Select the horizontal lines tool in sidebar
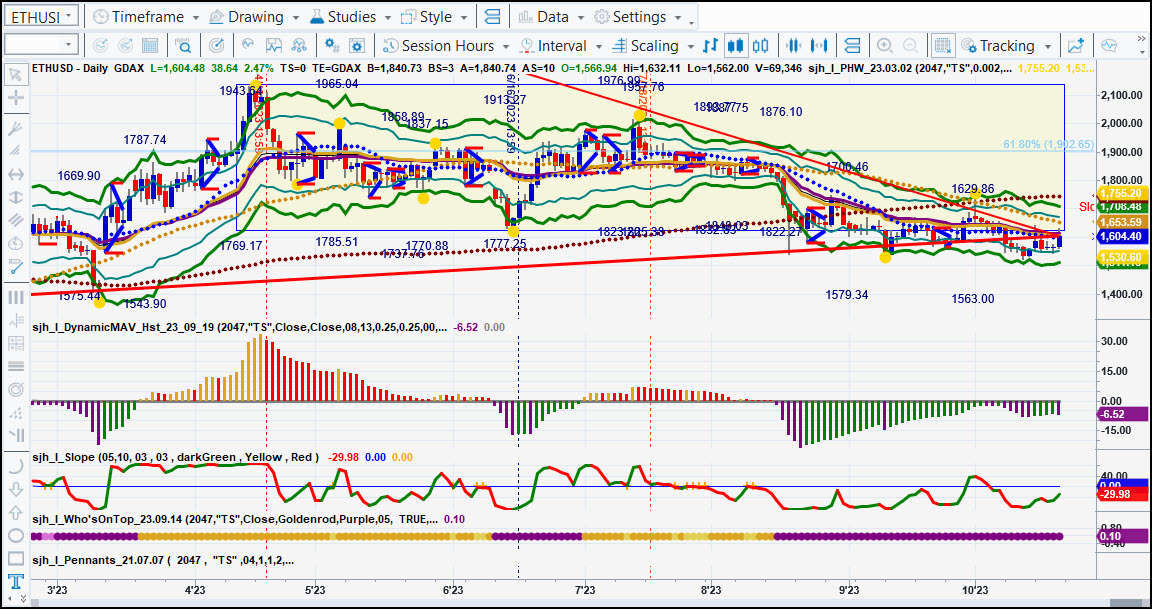 click(x=15, y=366)
